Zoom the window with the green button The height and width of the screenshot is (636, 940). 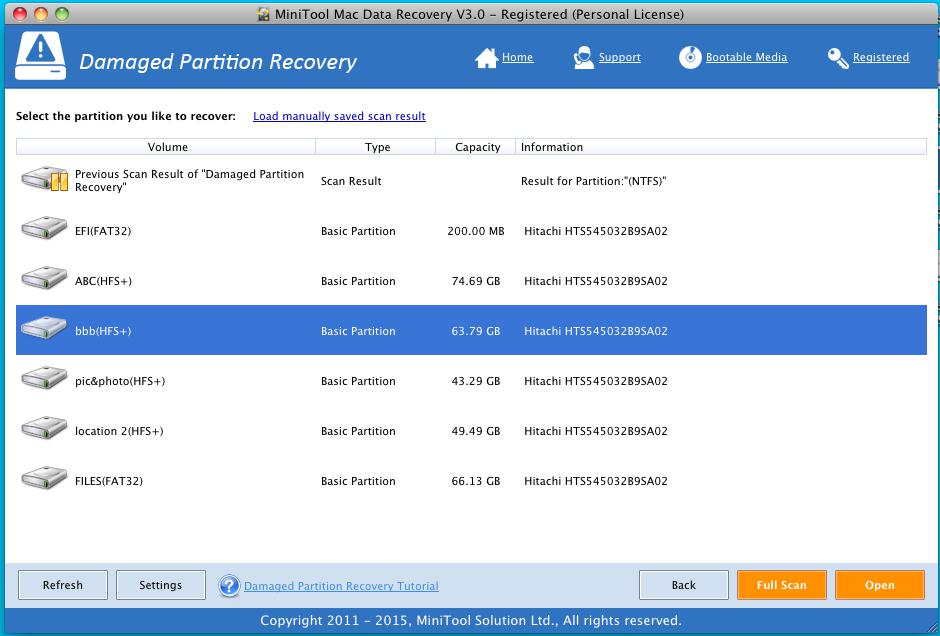point(62,14)
